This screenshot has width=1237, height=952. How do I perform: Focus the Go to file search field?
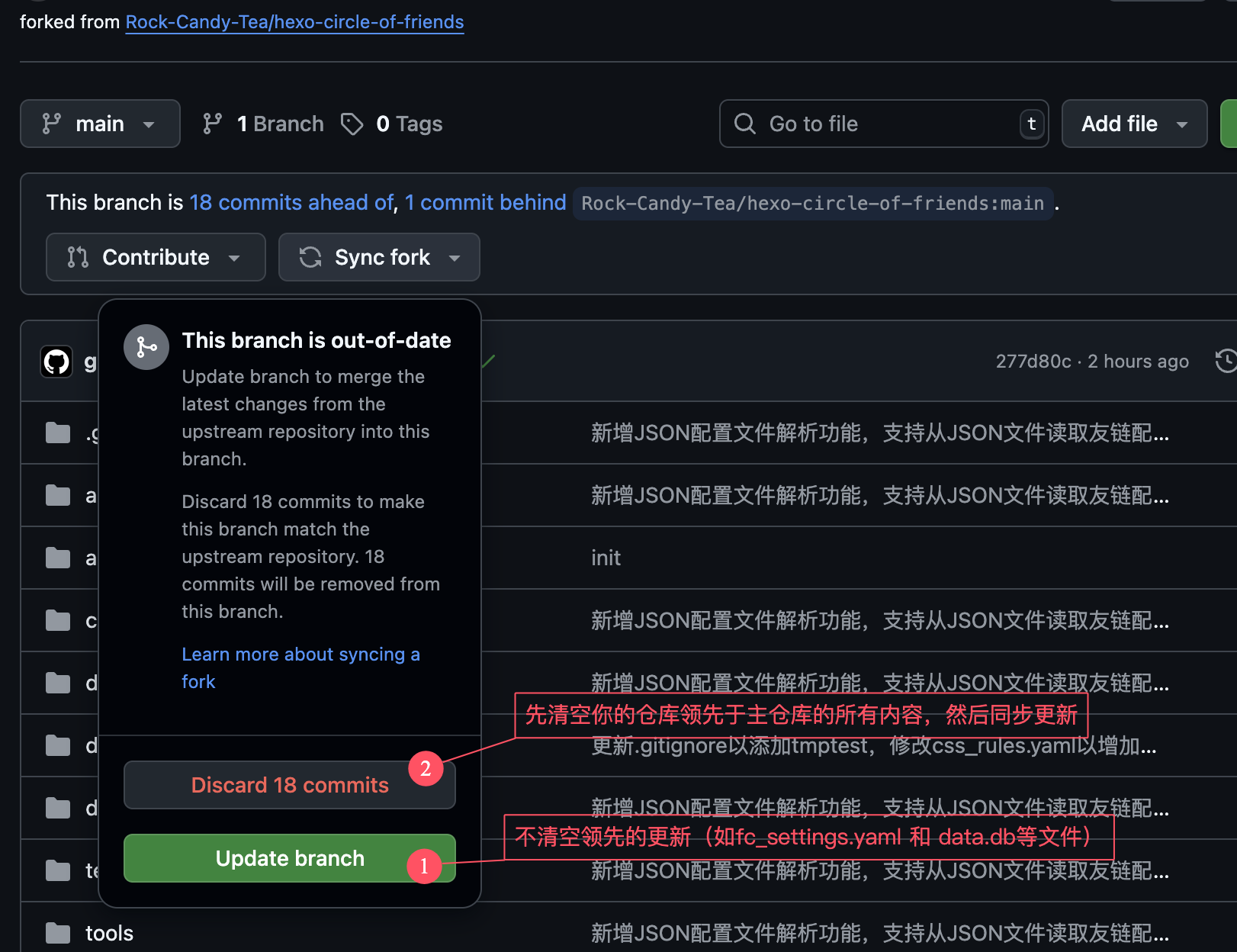pyautogui.click(x=884, y=124)
